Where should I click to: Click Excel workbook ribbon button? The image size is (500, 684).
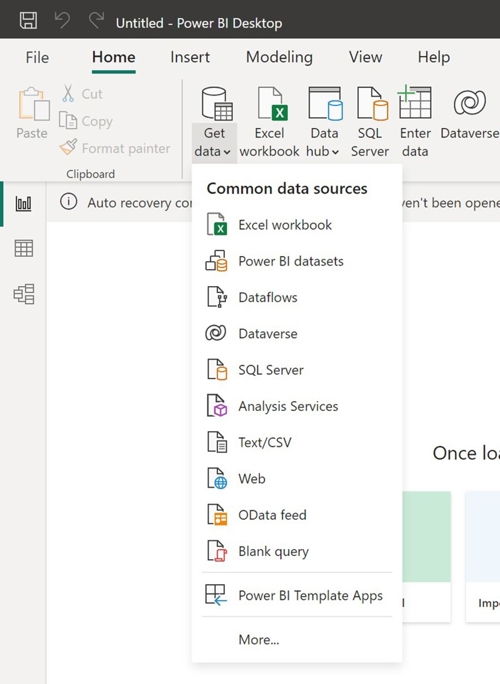269,122
